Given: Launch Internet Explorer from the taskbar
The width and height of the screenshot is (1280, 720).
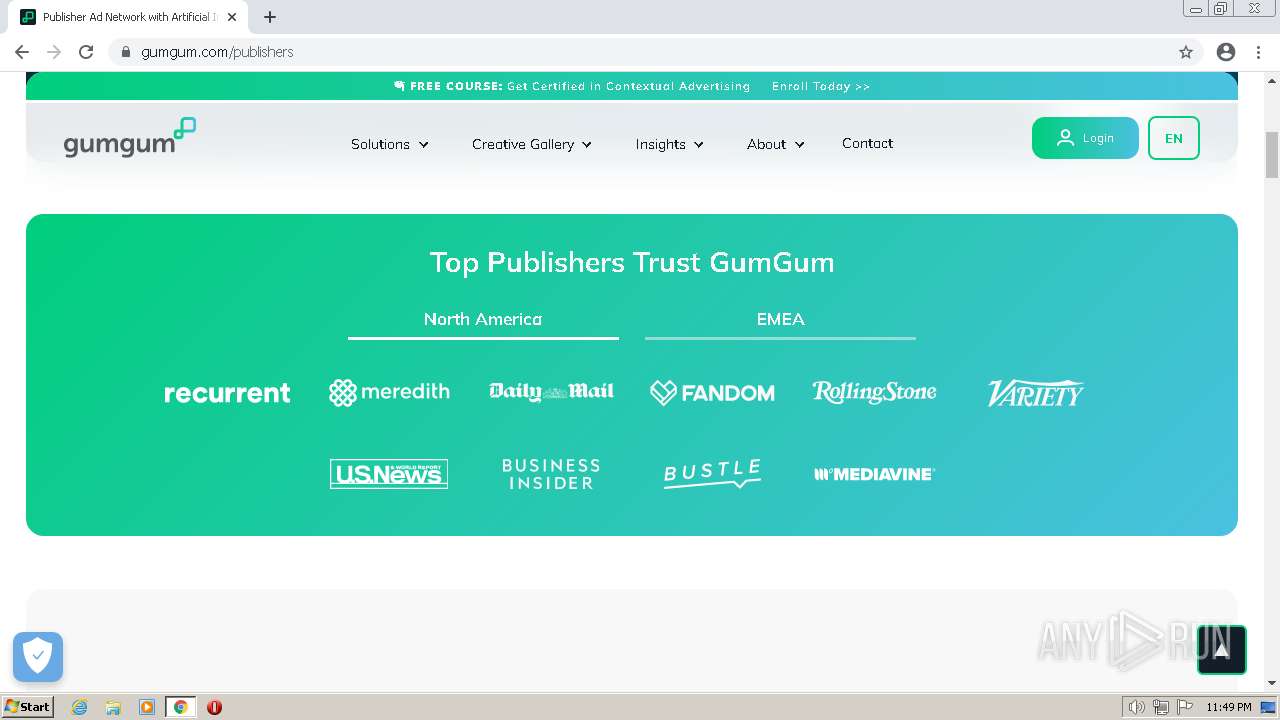Looking at the screenshot, I should point(79,707).
